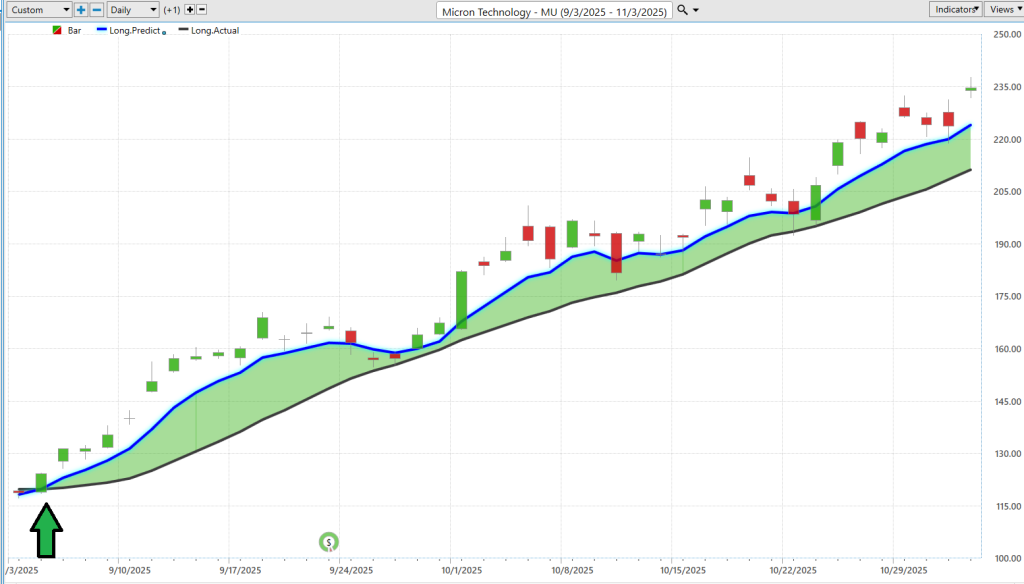The height and width of the screenshot is (584, 1024).
Task: Toggle the Bar series in the legend
Action: point(74,30)
